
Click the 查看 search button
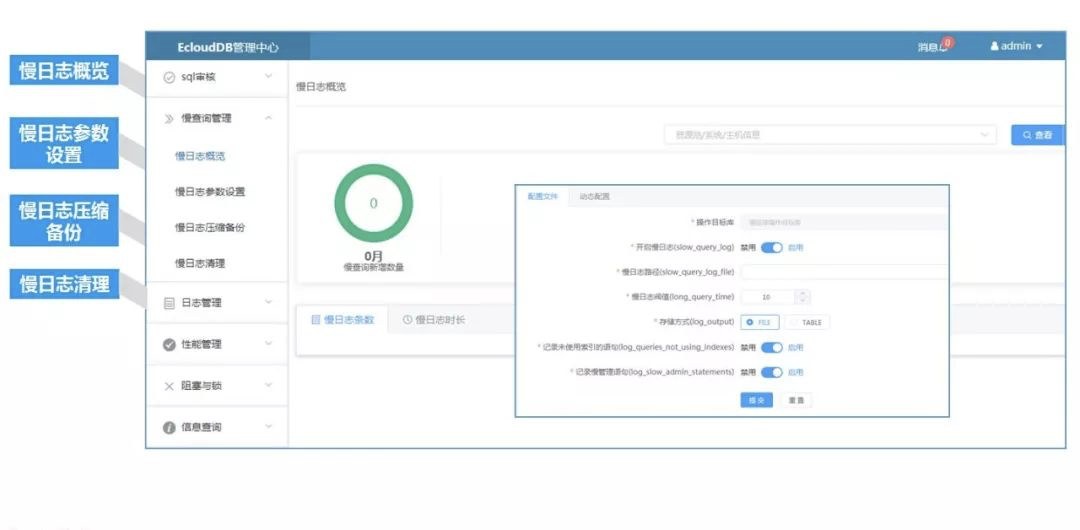click(1037, 135)
